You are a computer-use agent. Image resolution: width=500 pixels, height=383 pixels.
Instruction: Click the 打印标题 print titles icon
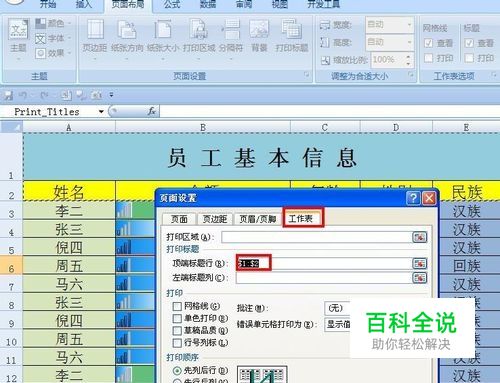click(x=292, y=30)
